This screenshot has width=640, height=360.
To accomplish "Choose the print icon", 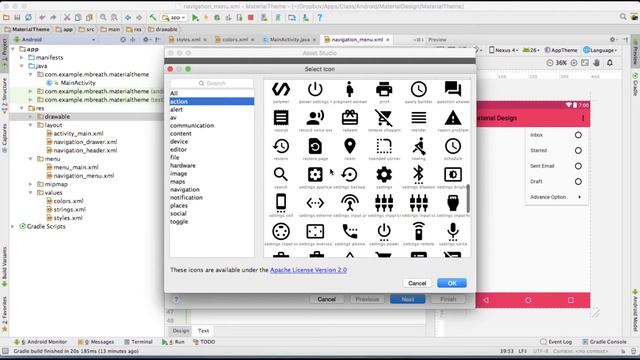I will point(384,89).
